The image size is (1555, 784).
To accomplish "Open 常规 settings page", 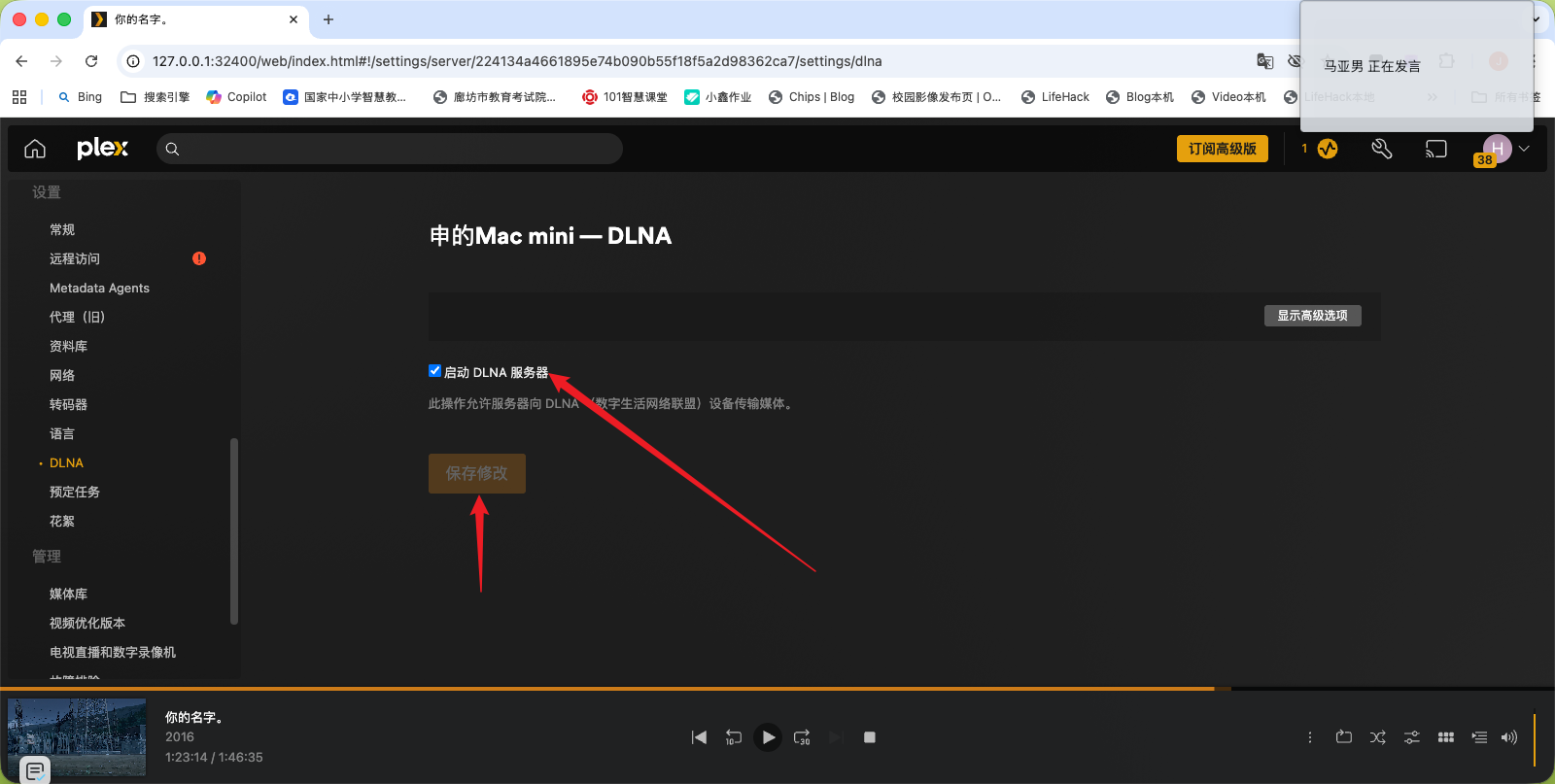I will [62, 229].
